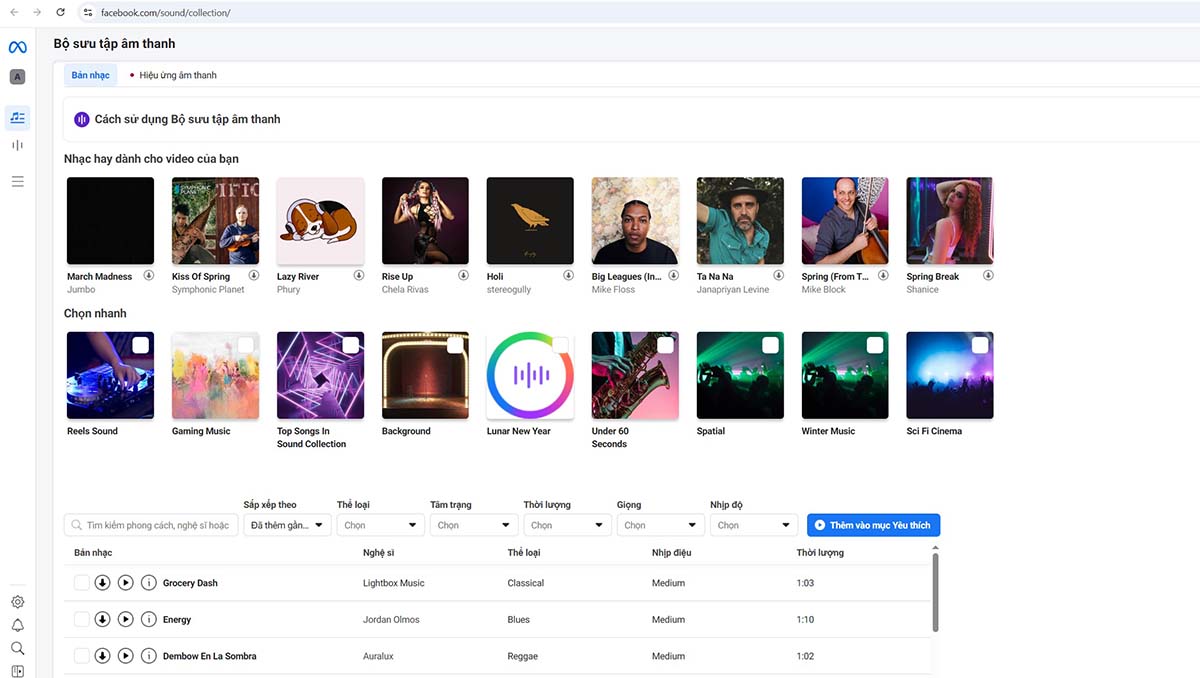The height and width of the screenshot is (678, 1200).
Task: Check the Dembow En La Sombra checkbox
Action: (81, 656)
